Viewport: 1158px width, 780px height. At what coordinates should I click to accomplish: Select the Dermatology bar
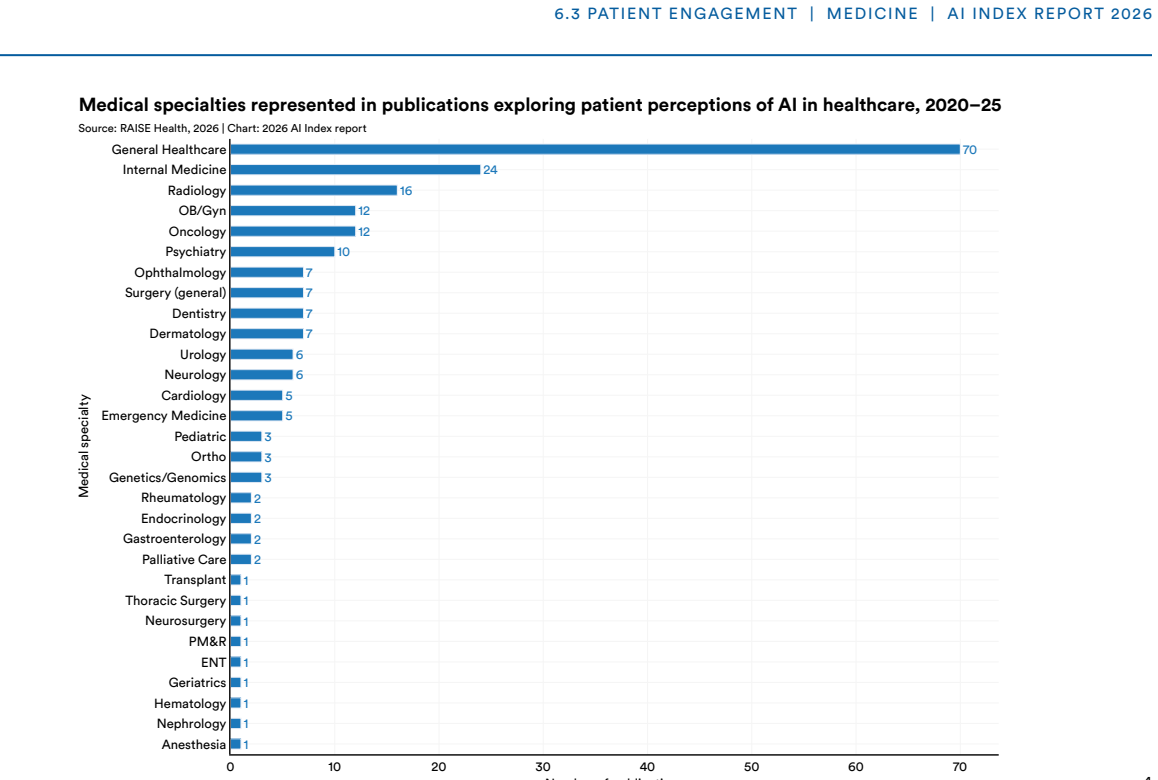tap(267, 334)
